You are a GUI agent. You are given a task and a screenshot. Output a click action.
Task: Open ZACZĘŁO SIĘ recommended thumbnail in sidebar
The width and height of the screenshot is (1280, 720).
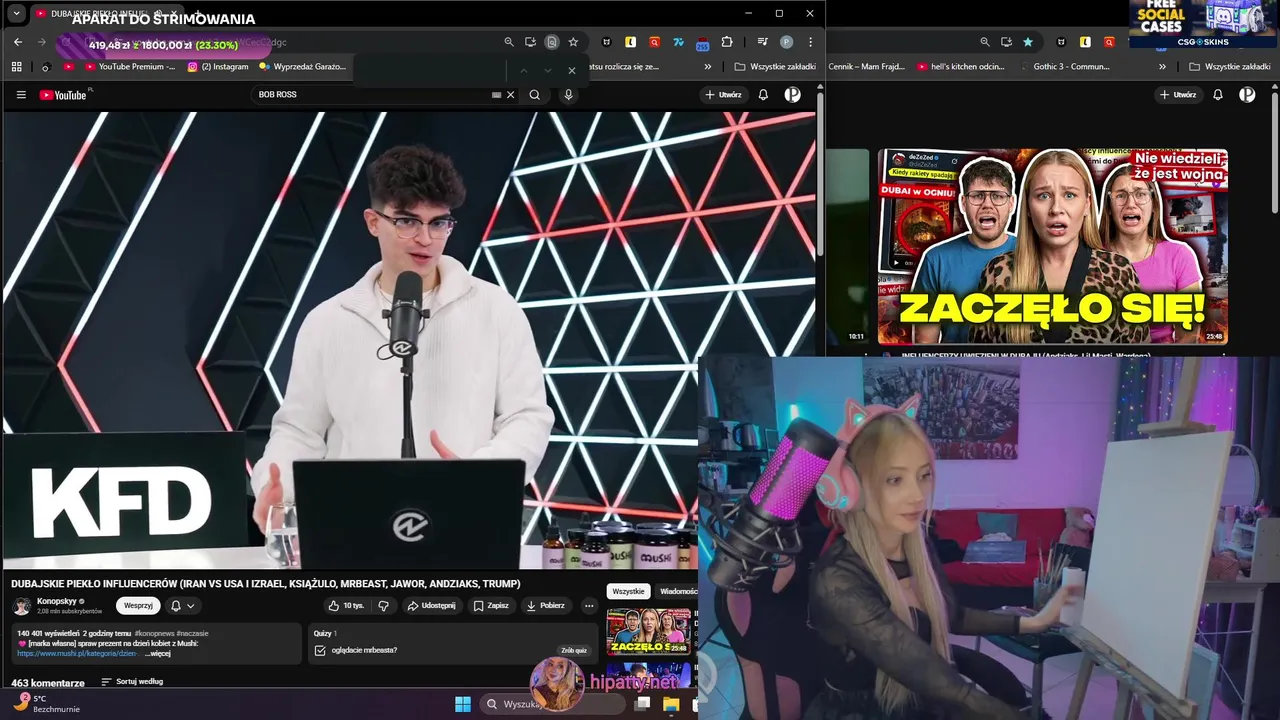pyautogui.click(x=648, y=631)
